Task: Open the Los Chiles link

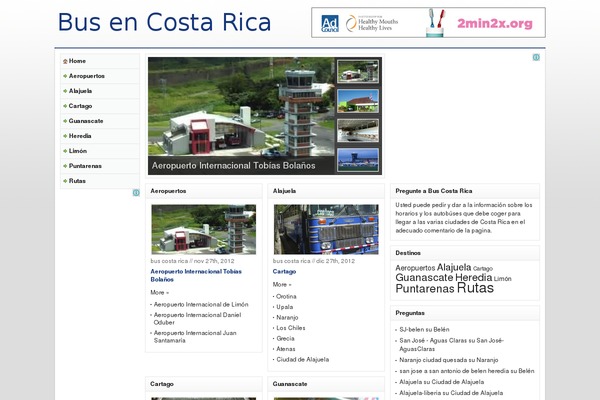Action: [291, 328]
